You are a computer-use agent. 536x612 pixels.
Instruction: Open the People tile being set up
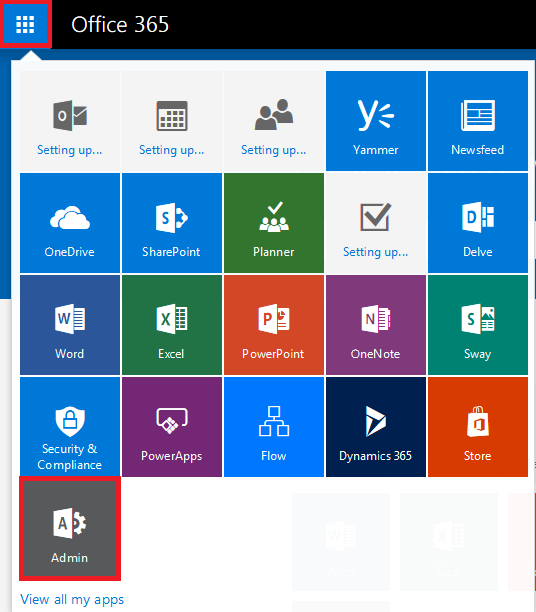pos(274,121)
